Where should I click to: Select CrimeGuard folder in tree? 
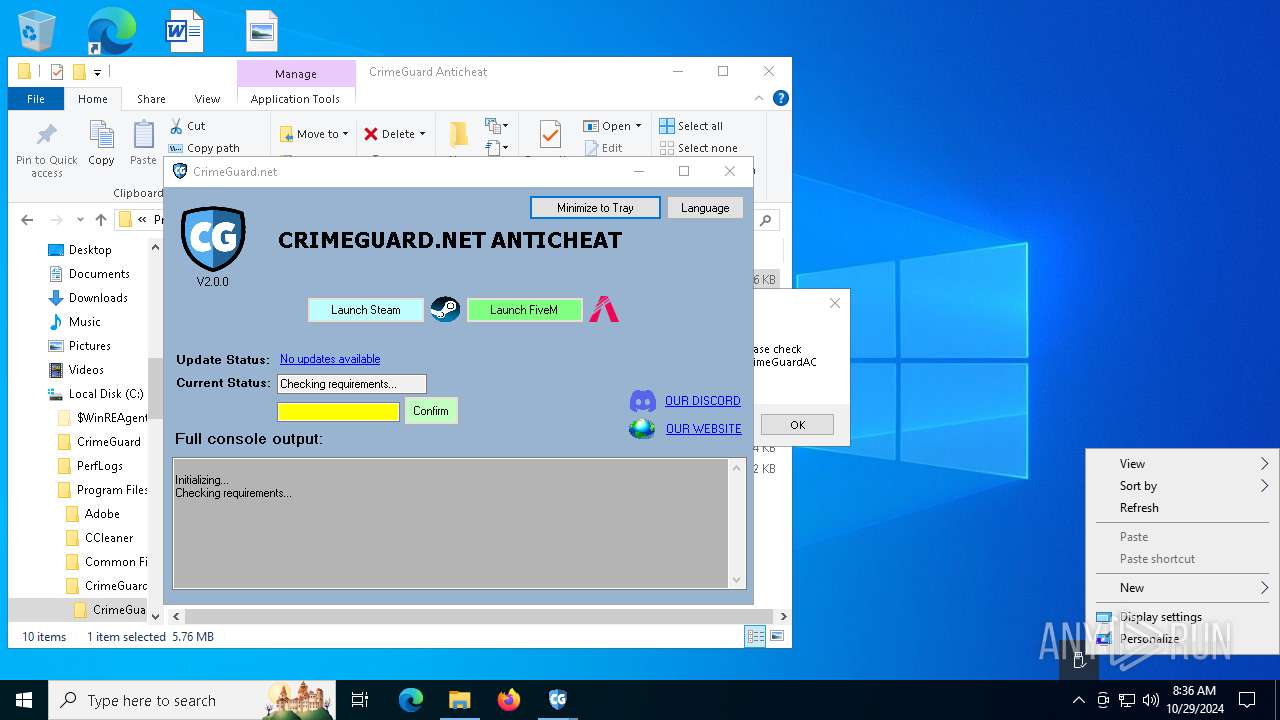(x=108, y=442)
